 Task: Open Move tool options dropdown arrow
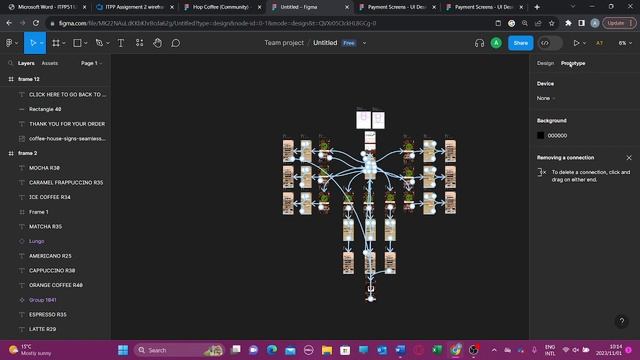[42, 43]
